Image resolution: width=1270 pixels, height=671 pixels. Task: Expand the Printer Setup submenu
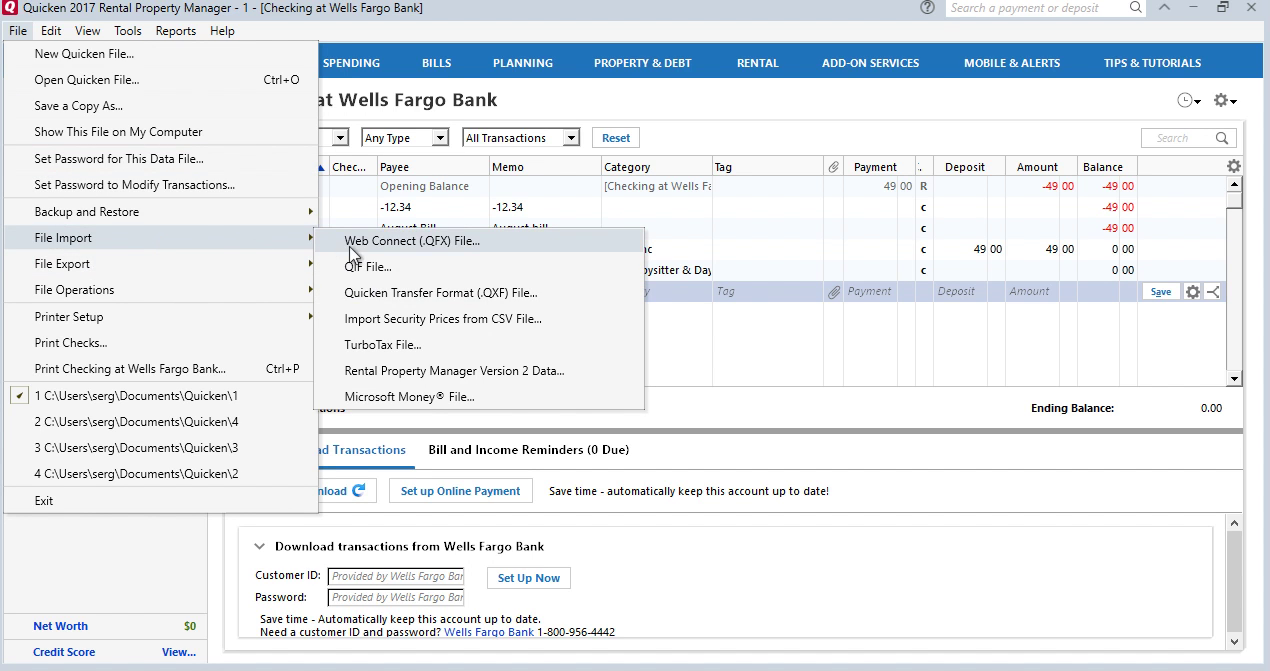(160, 317)
